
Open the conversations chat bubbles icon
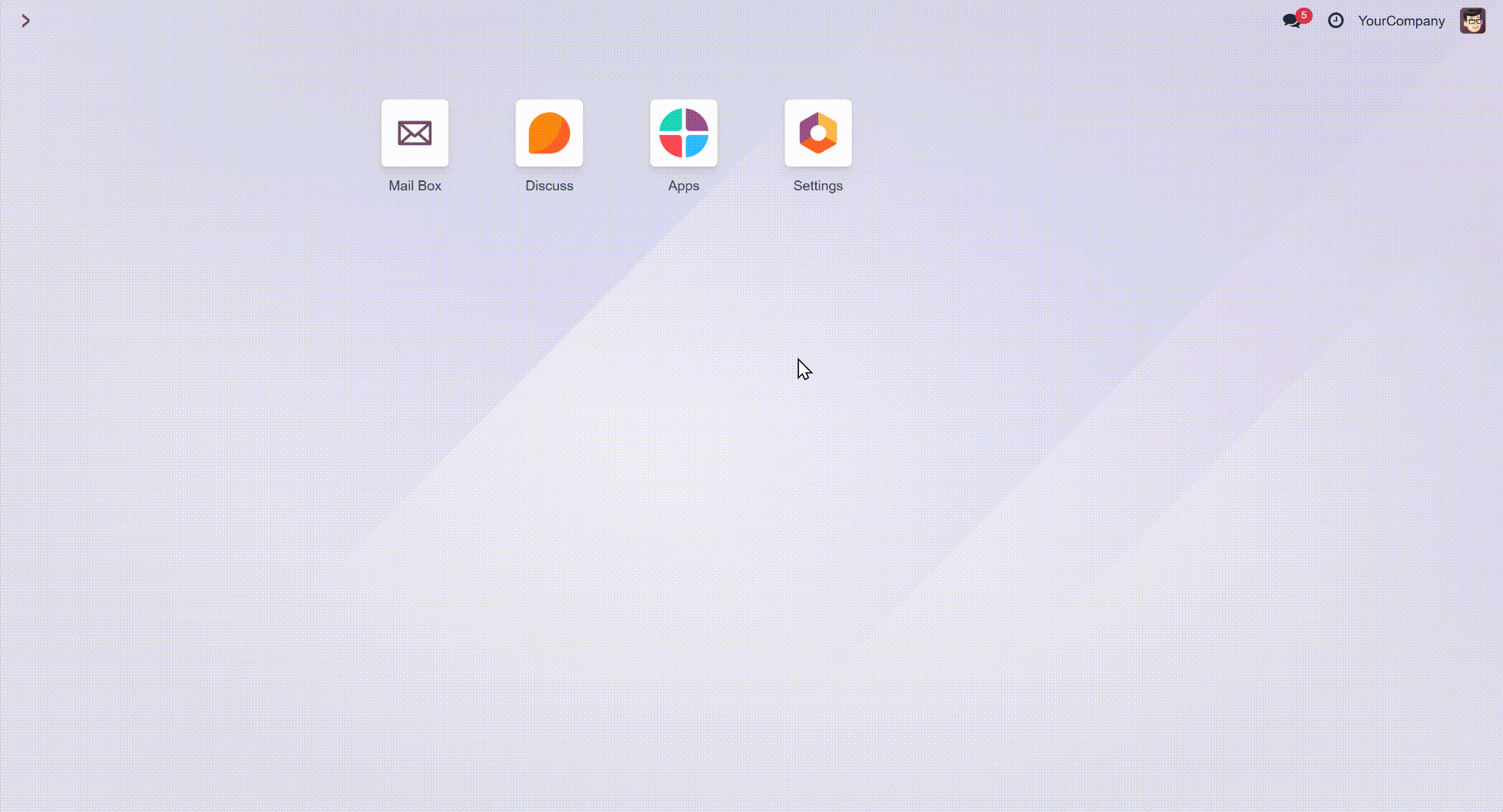[1291, 21]
